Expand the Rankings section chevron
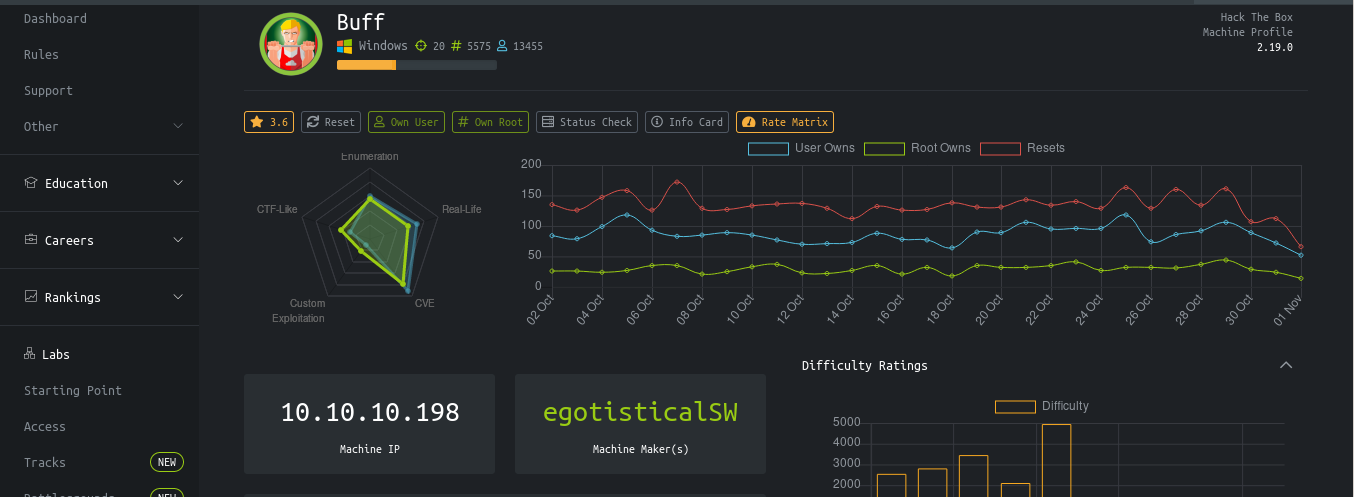The image size is (1354, 497). (178, 297)
